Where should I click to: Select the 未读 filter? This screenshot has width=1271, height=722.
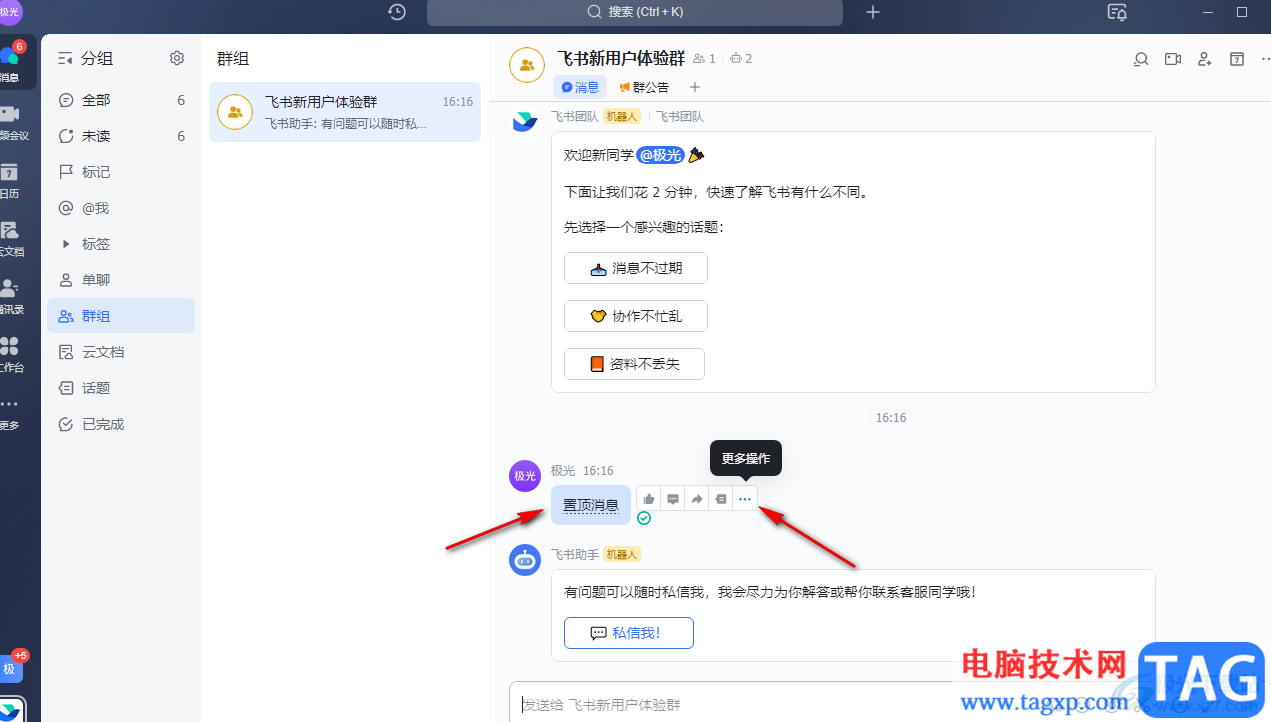coord(121,136)
